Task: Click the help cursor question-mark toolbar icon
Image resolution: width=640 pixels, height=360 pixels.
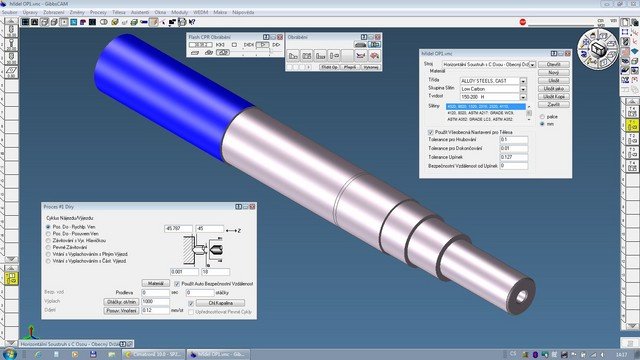Action: 192,22
